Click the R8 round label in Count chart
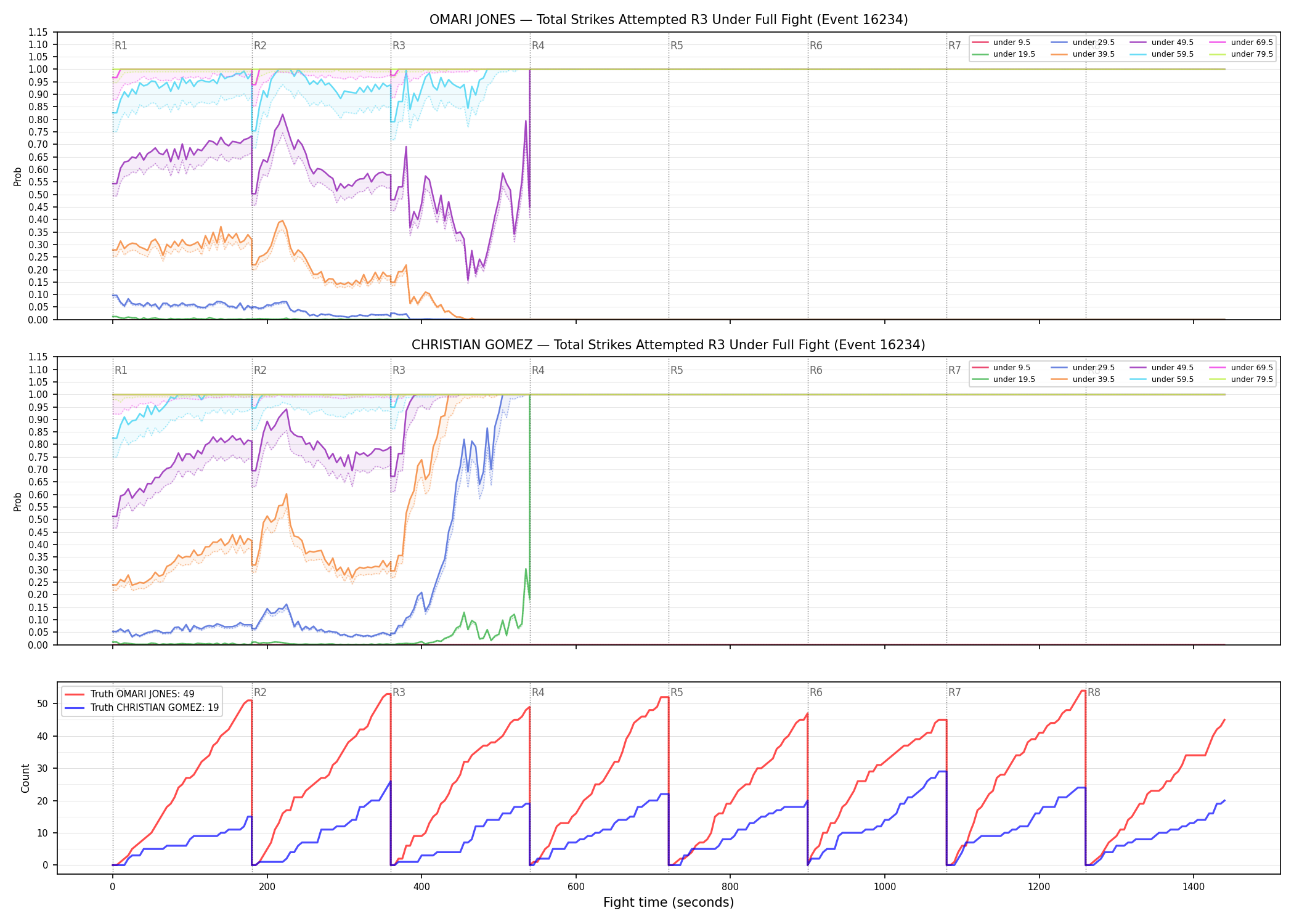Viewport: 1294px width, 924px height. pyautogui.click(x=1094, y=692)
